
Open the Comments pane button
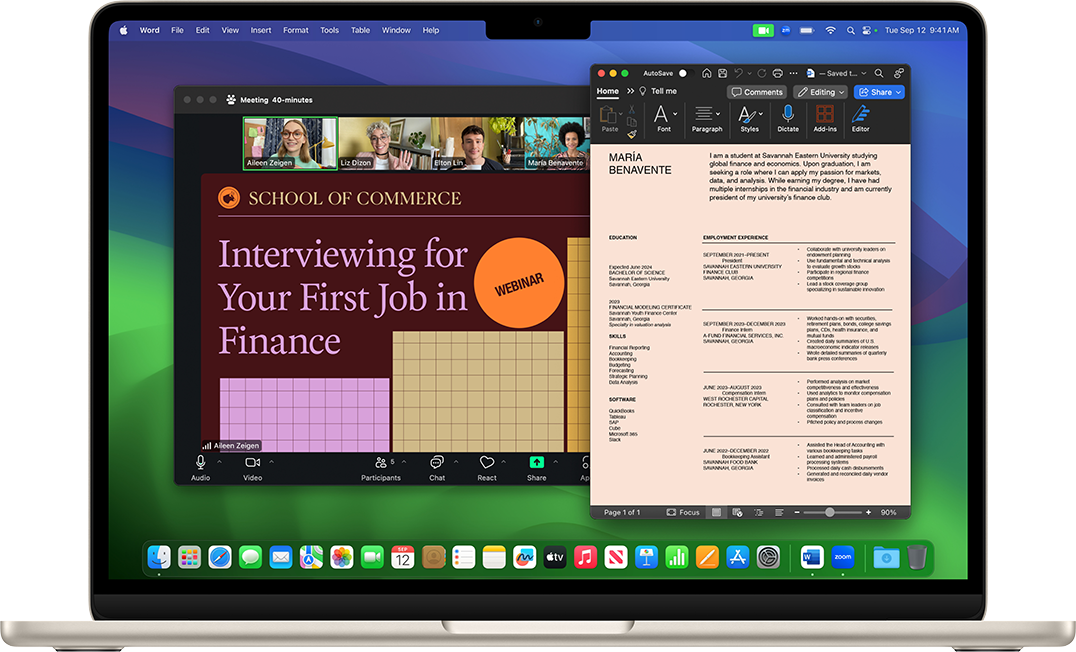(x=757, y=92)
